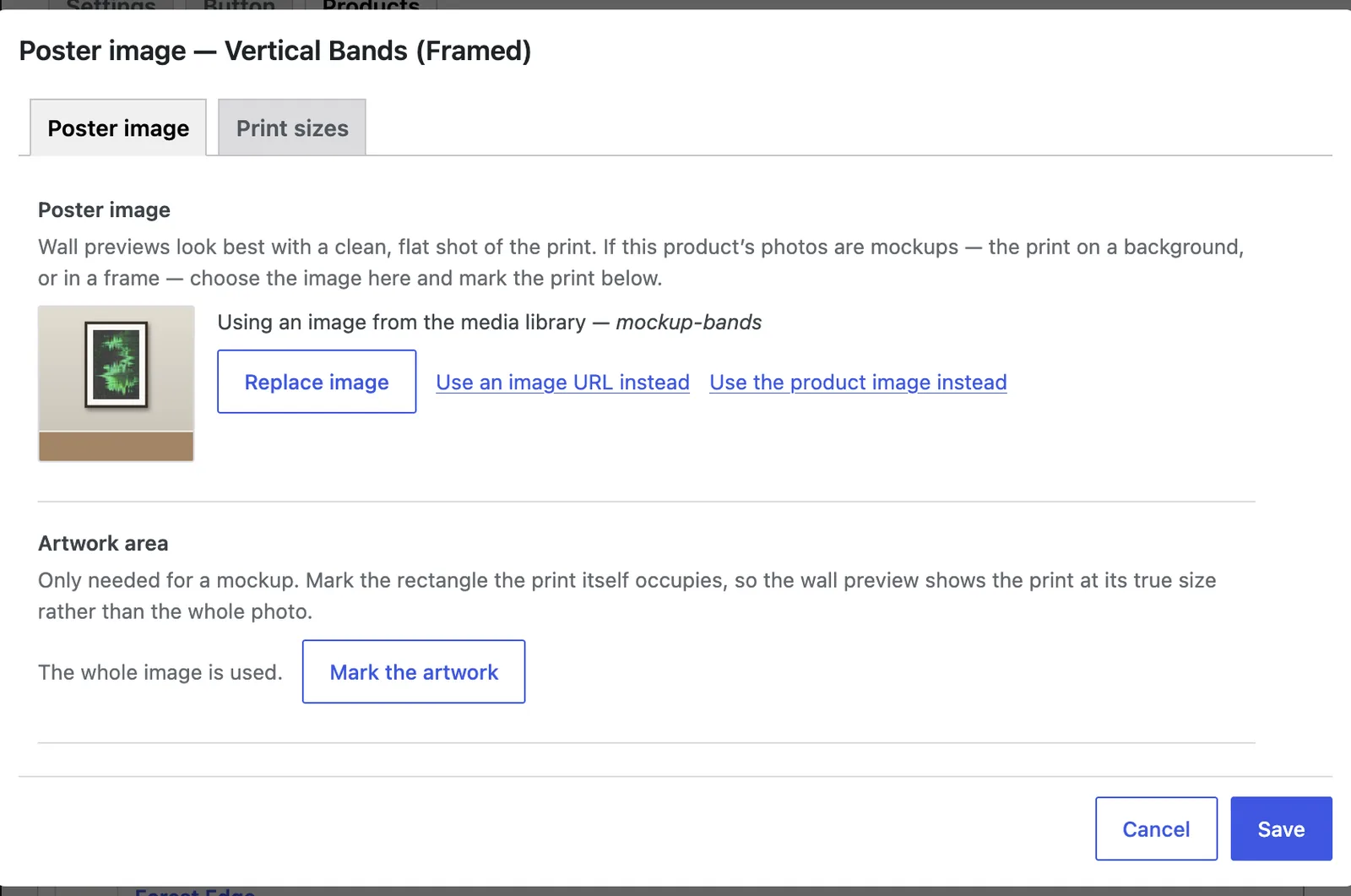Image resolution: width=1351 pixels, height=896 pixels.
Task: Open the Button tab behind the dialog
Action: pyautogui.click(x=239, y=5)
